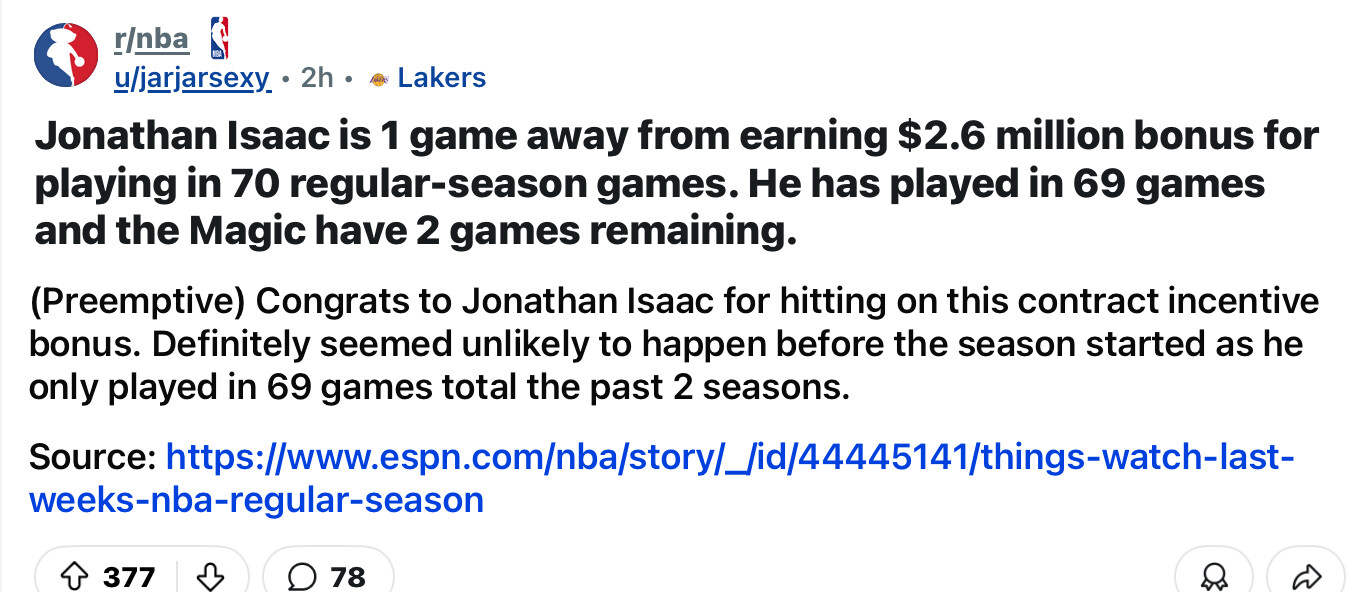Open the 78 comments count
The height and width of the screenshot is (592, 1371).
coord(348,576)
